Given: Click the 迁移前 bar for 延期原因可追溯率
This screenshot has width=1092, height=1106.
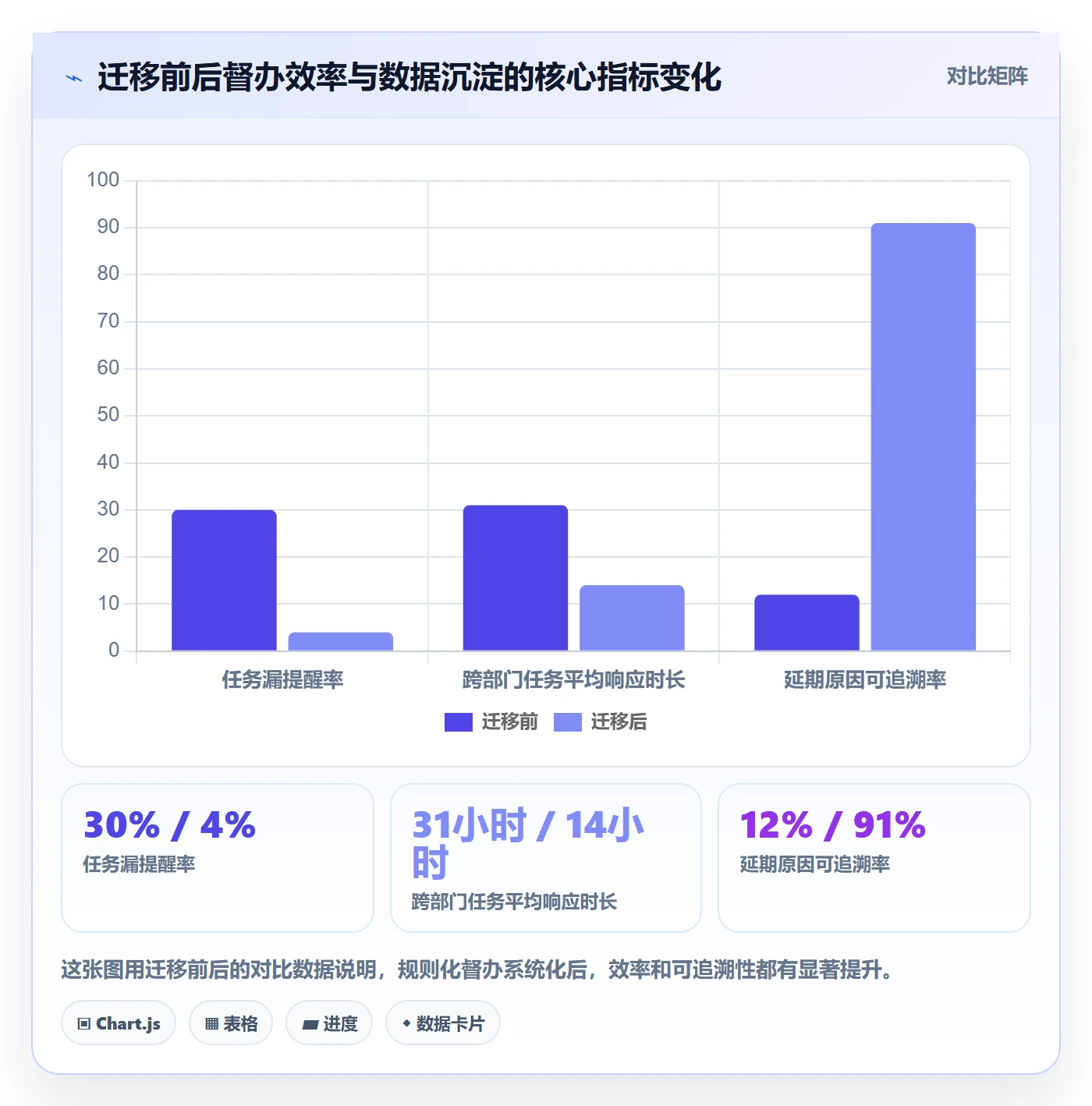Looking at the screenshot, I should pyautogui.click(x=807, y=622).
